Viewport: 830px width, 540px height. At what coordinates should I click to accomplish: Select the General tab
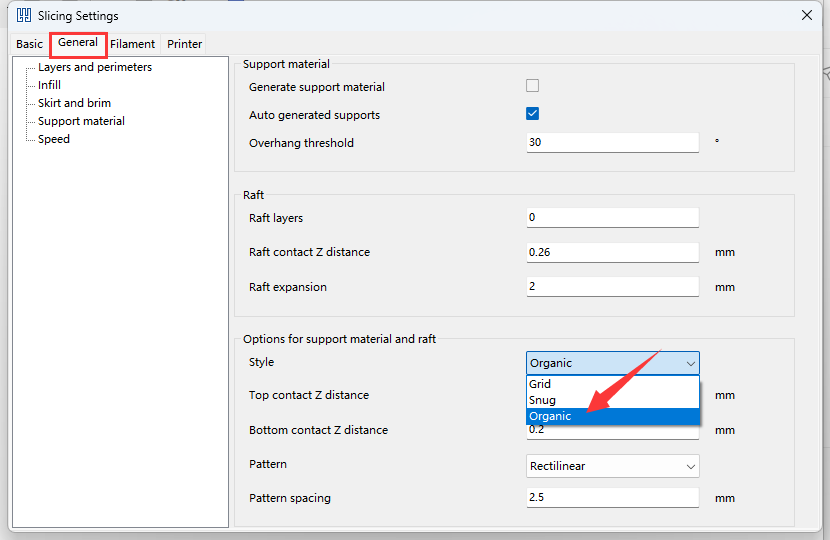[x=78, y=43]
